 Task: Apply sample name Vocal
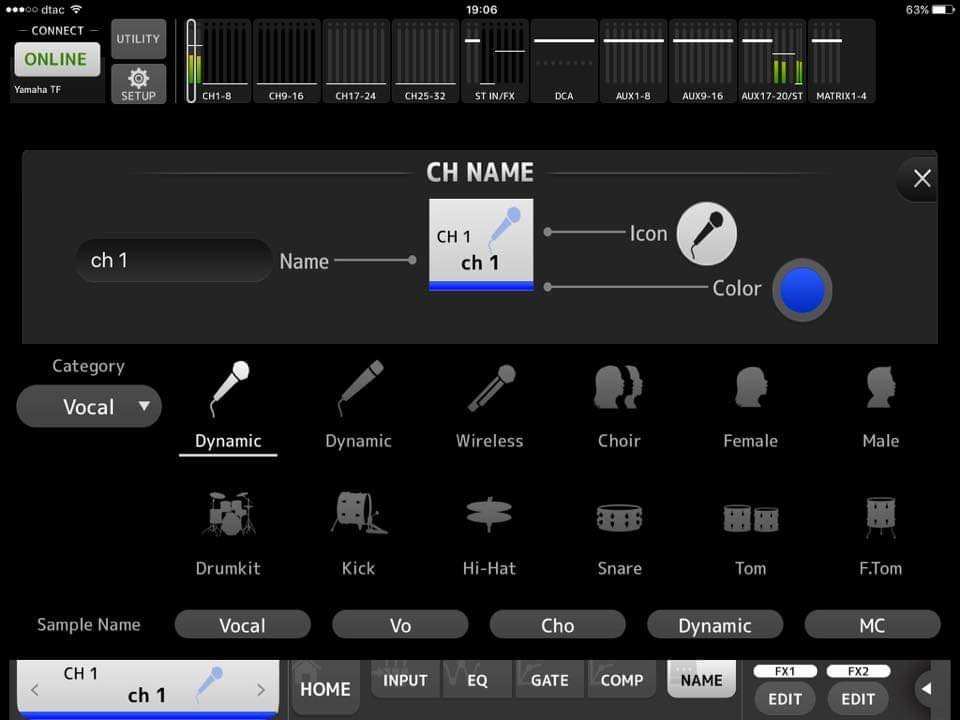[242, 625]
